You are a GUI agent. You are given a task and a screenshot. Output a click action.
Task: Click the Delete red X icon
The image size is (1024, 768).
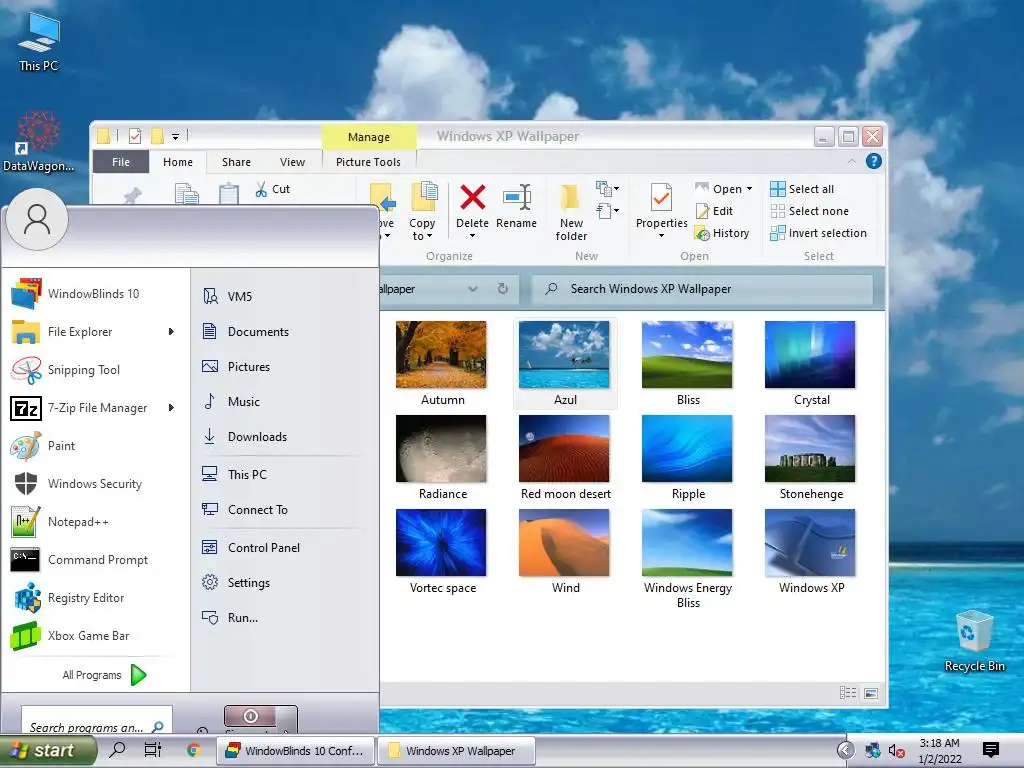472,197
